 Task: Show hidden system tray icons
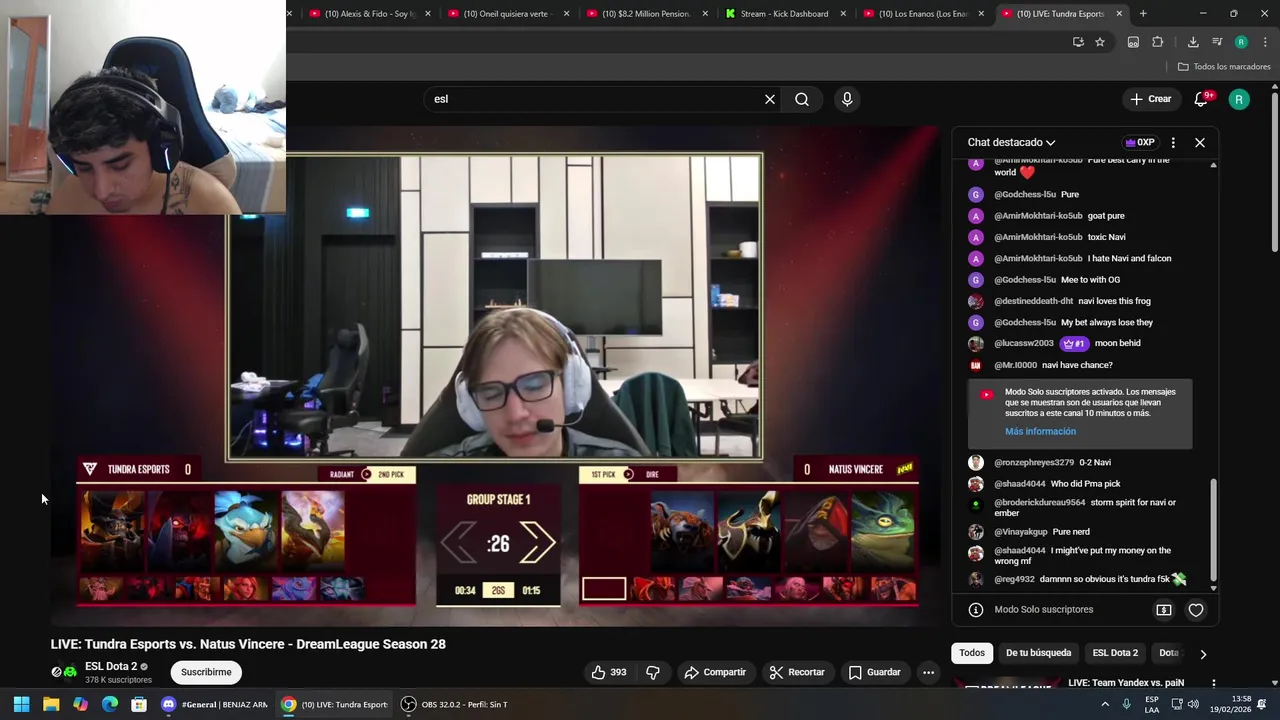[1105, 704]
